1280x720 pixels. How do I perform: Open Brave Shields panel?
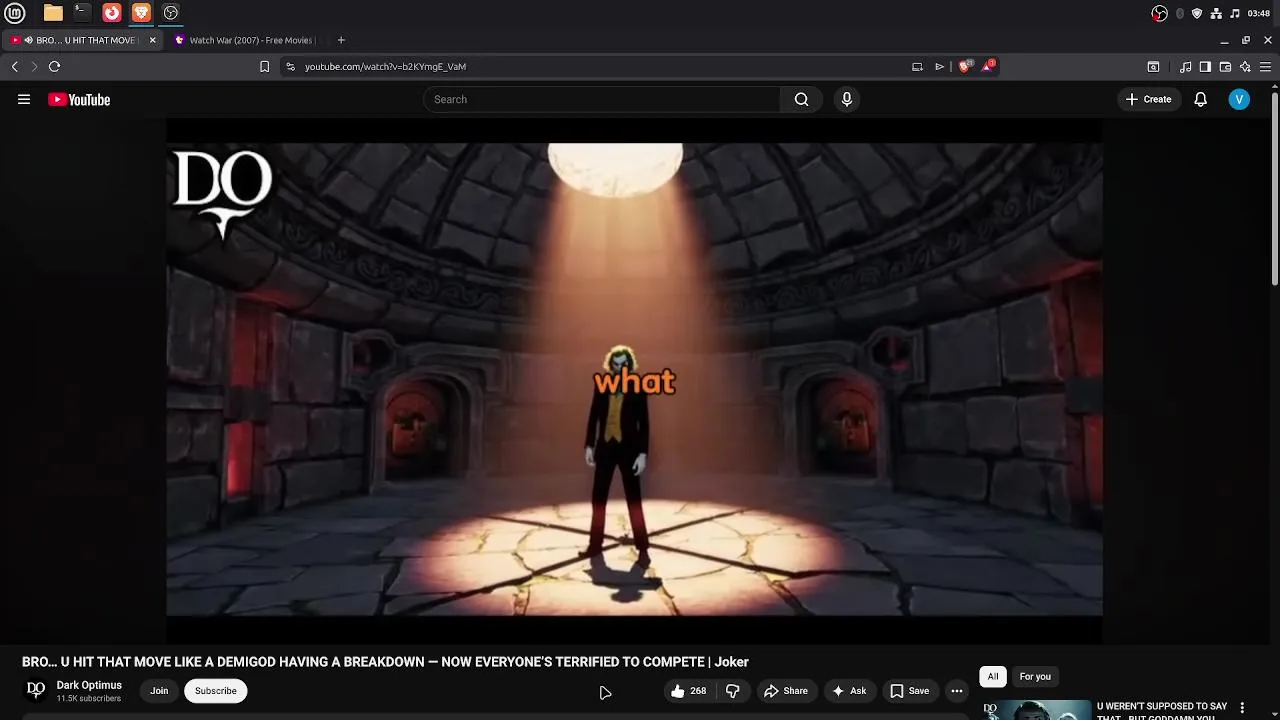[965, 66]
